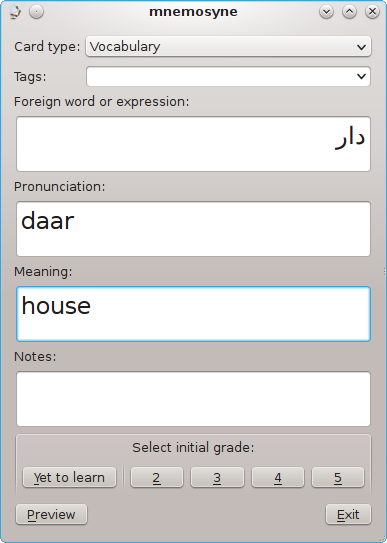
Task: Click the Vocabulary text in Card type box
Action: pyautogui.click(x=125, y=47)
